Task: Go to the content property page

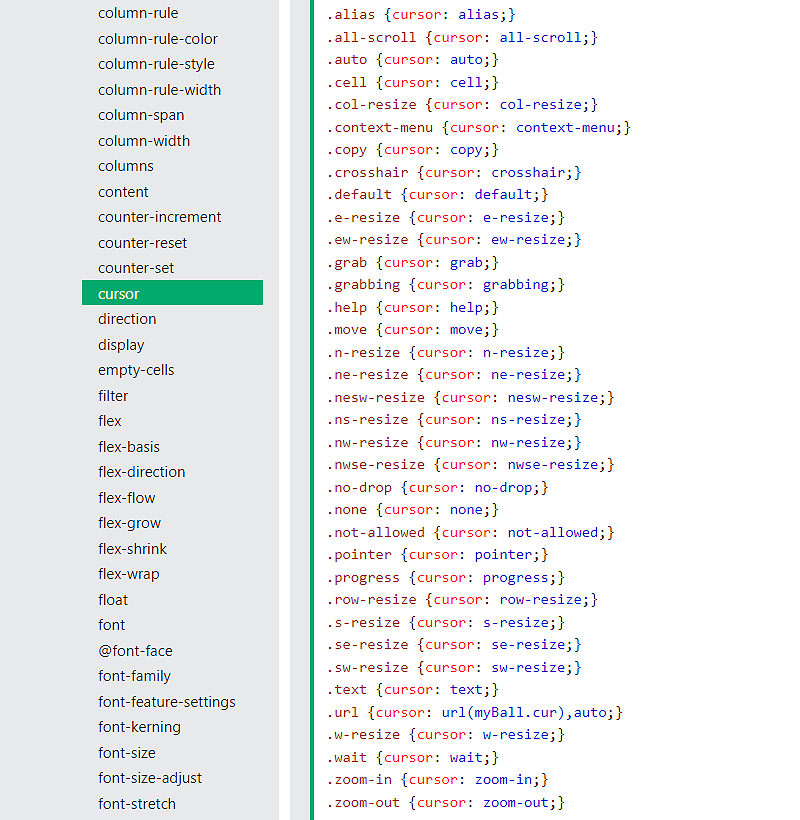Action: (123, 192)
